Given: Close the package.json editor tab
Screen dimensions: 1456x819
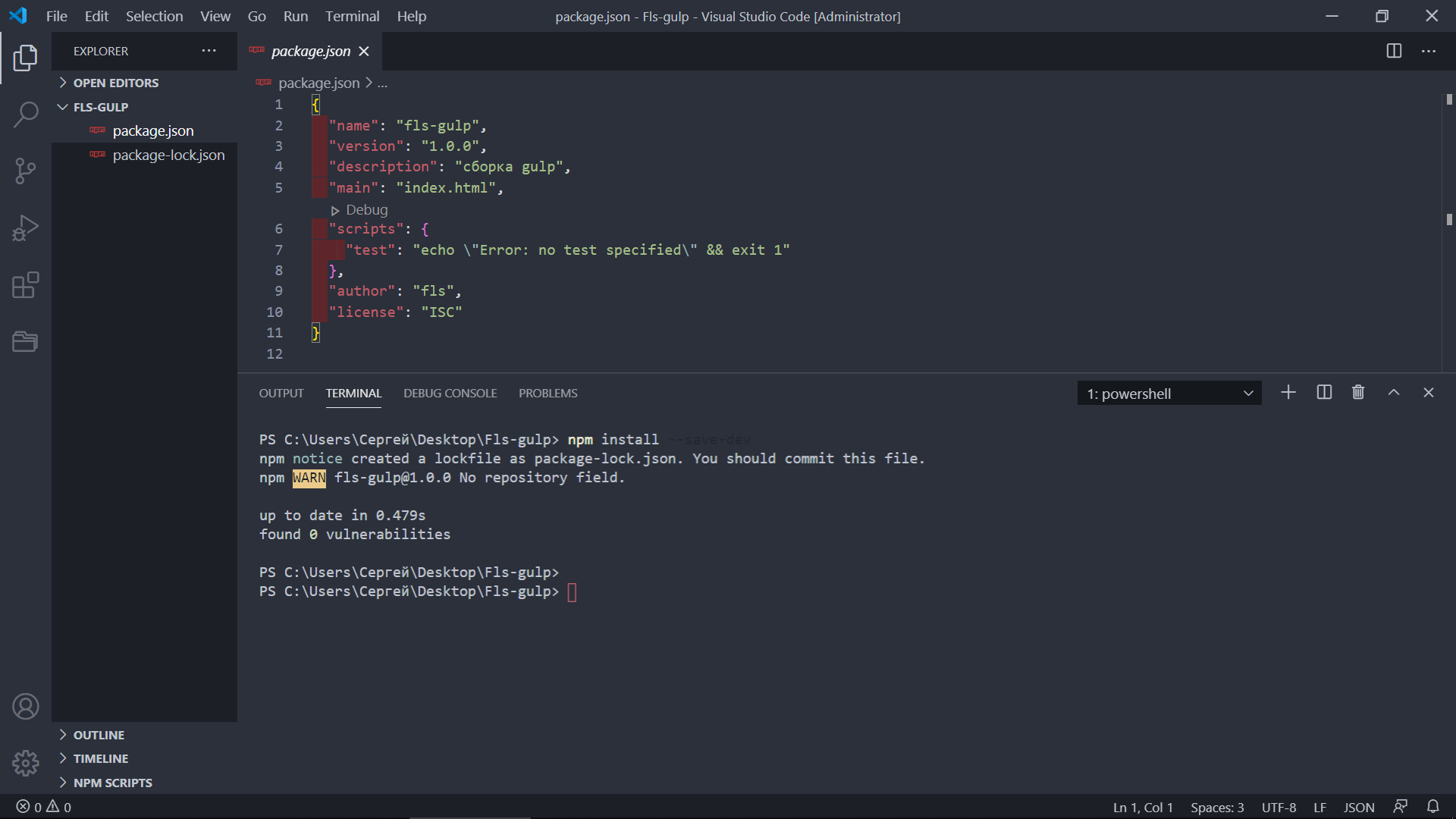Looking at the screenshot, I should coord(364,51).
